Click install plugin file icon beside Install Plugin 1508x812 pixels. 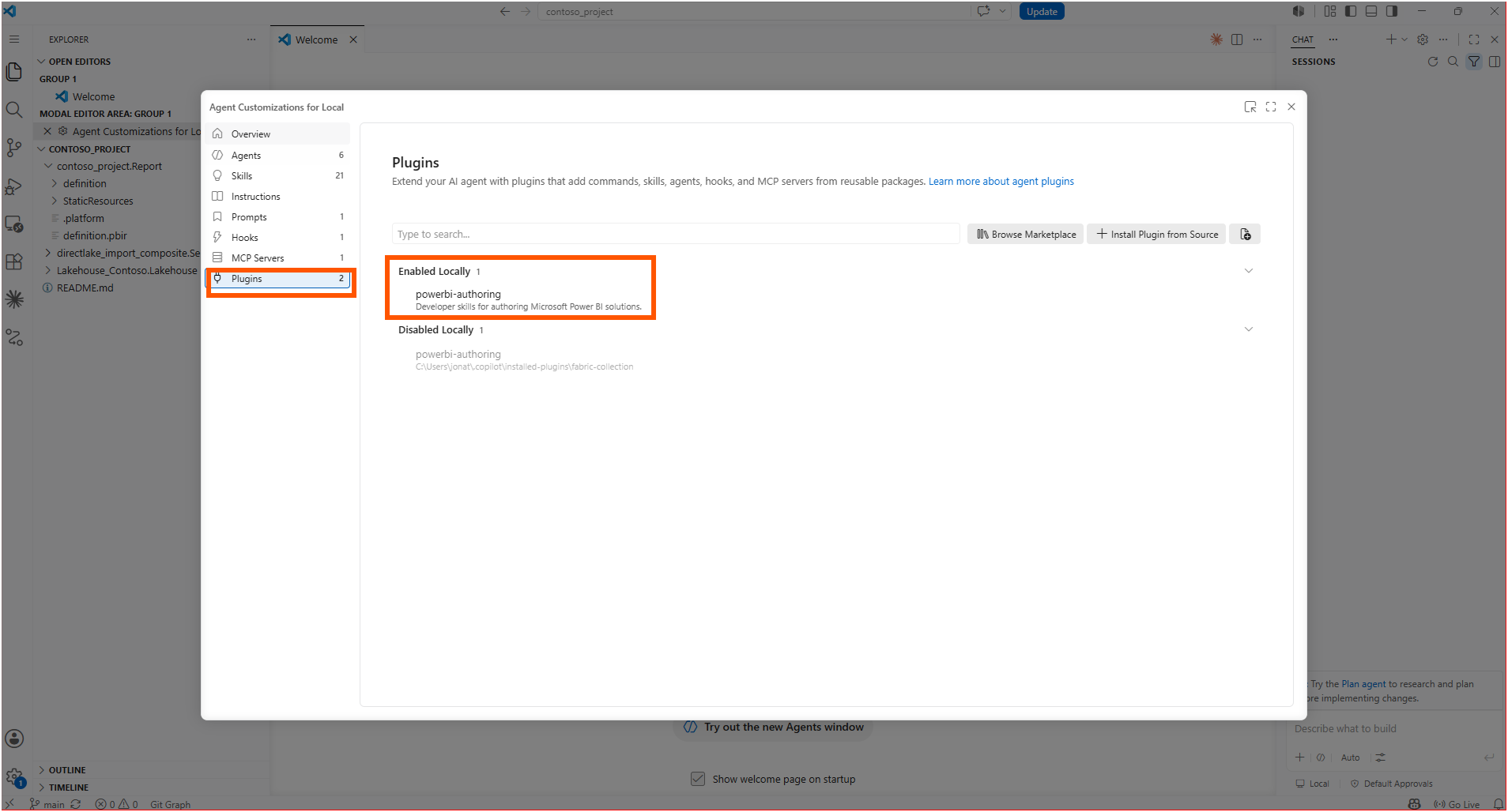1246,234
